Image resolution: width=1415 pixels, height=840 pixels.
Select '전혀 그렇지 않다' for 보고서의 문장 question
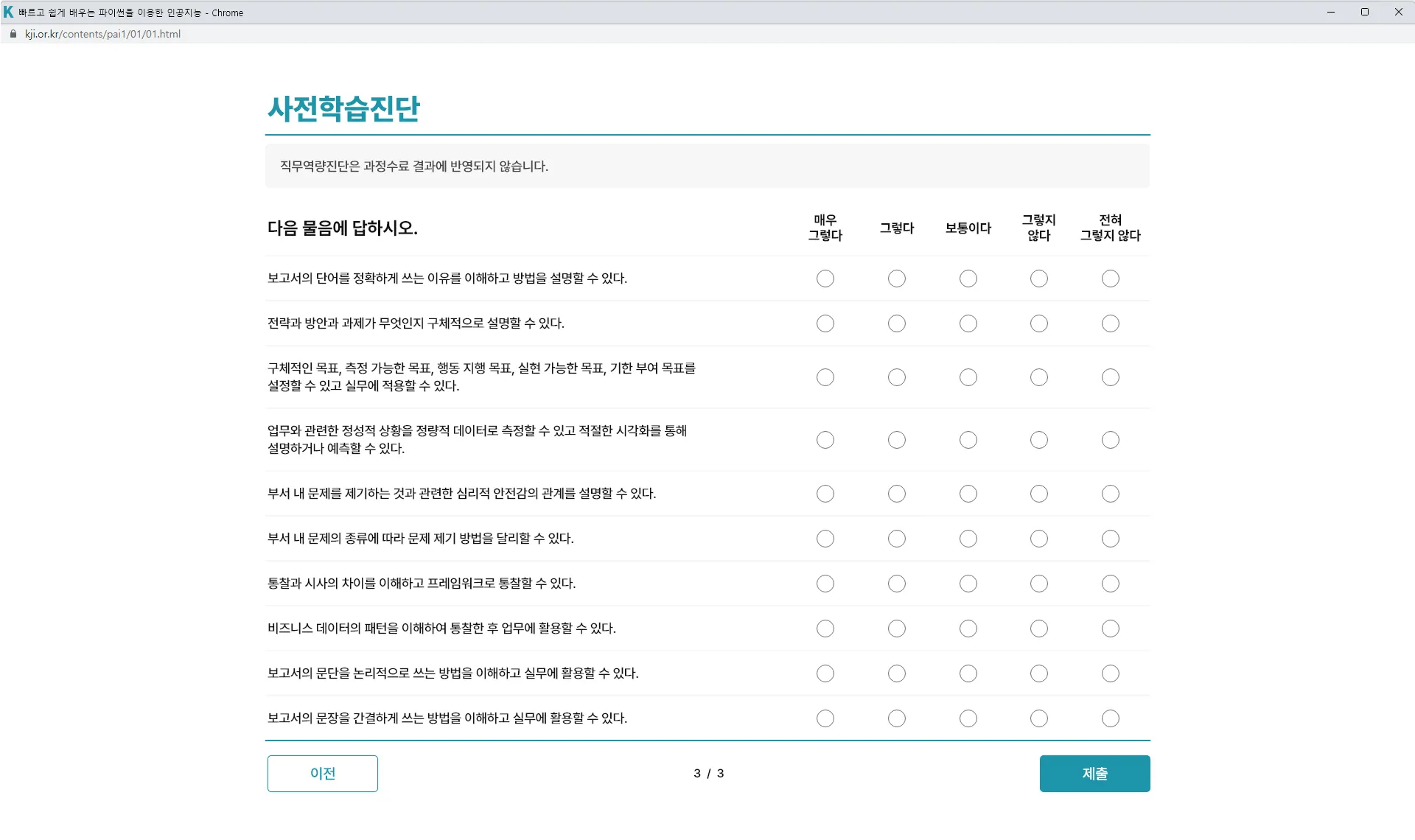coord(1111,718)
